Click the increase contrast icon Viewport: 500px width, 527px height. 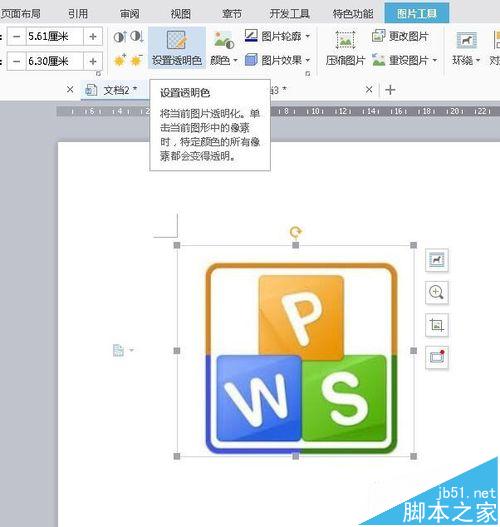tap(120, 36)
